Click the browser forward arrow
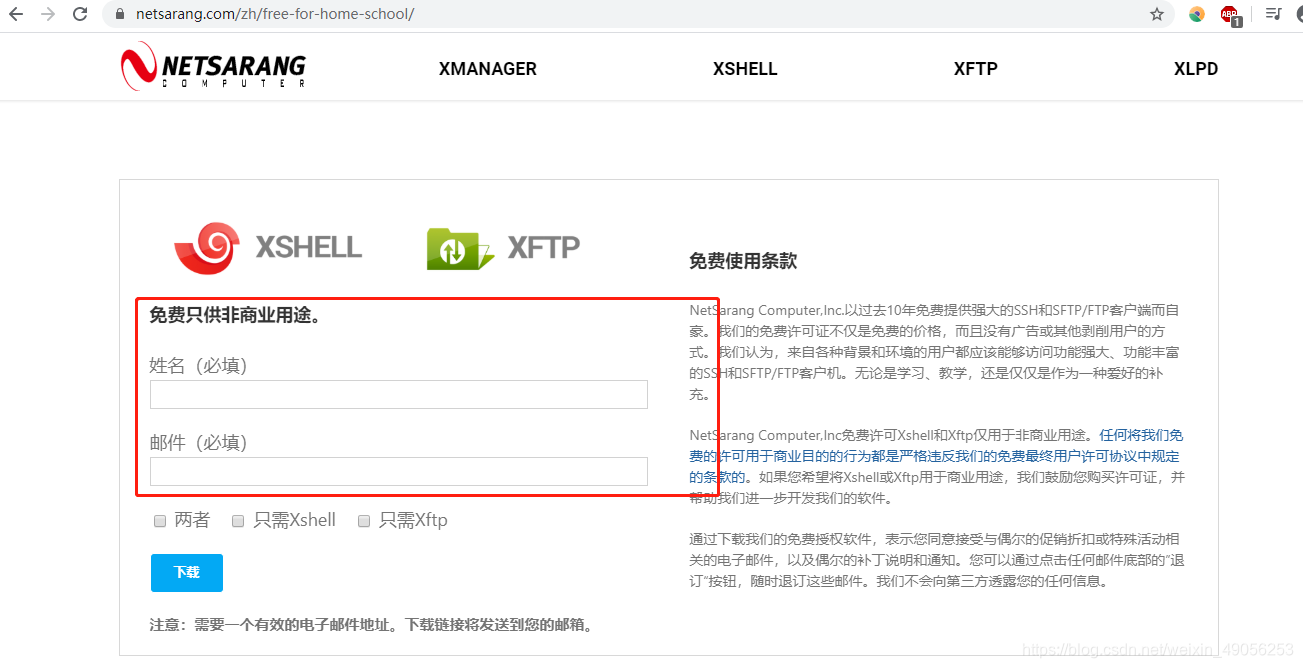Viewport: 1303px width, 668px height. click(x=48, y=14)
